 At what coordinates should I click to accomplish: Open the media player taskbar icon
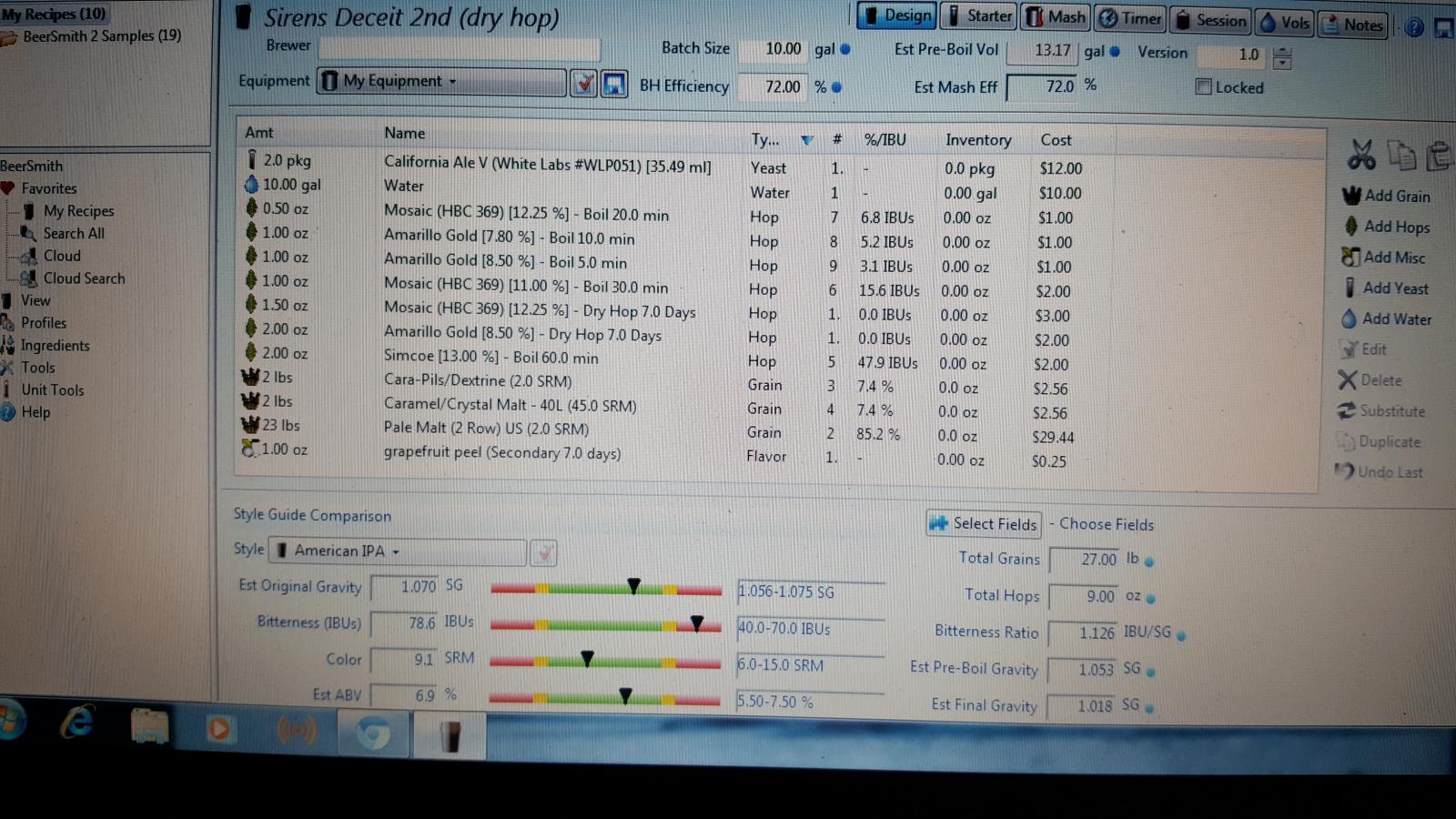[x=218, y=730]
